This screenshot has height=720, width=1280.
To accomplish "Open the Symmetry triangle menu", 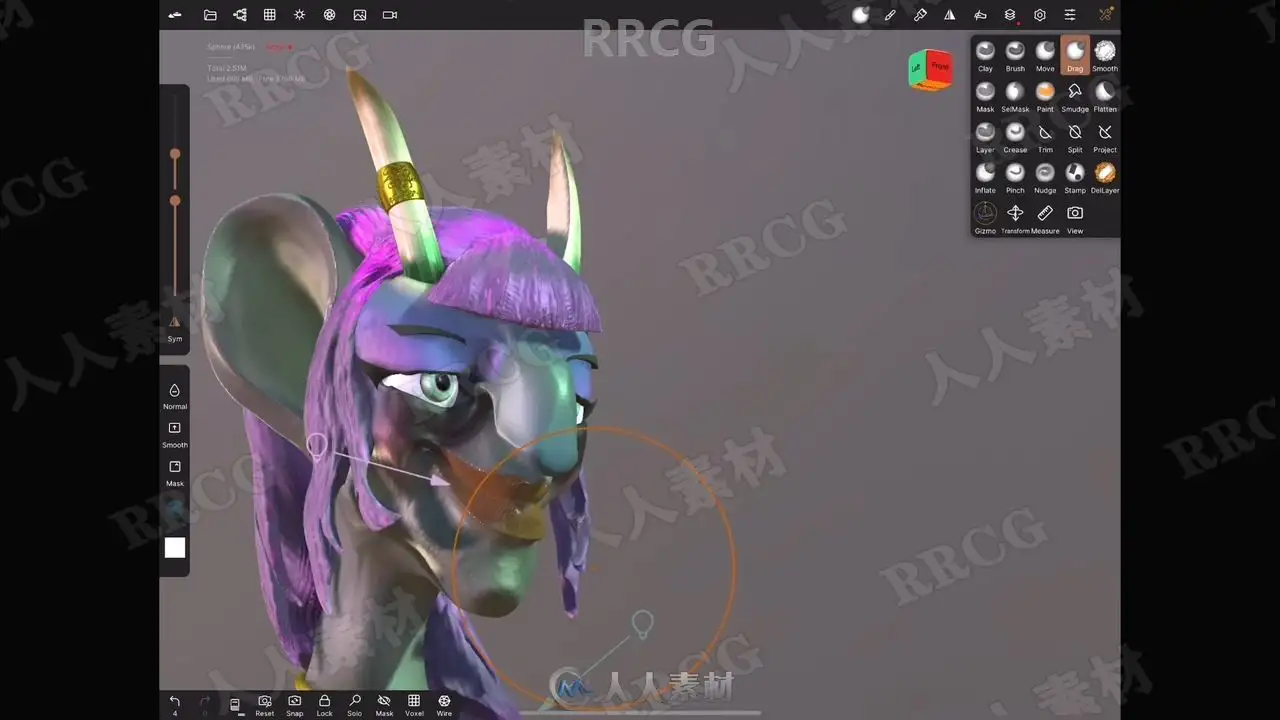I will (950, 15).
